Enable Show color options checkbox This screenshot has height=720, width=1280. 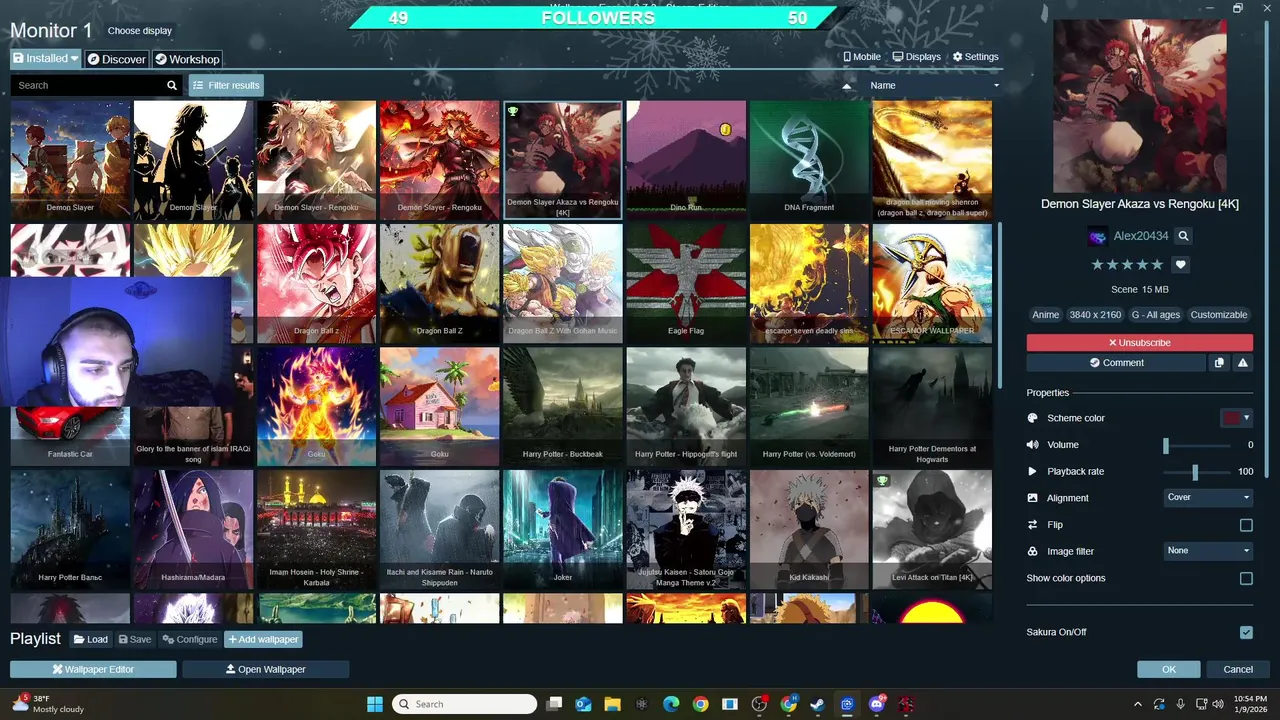point(1246,578)
